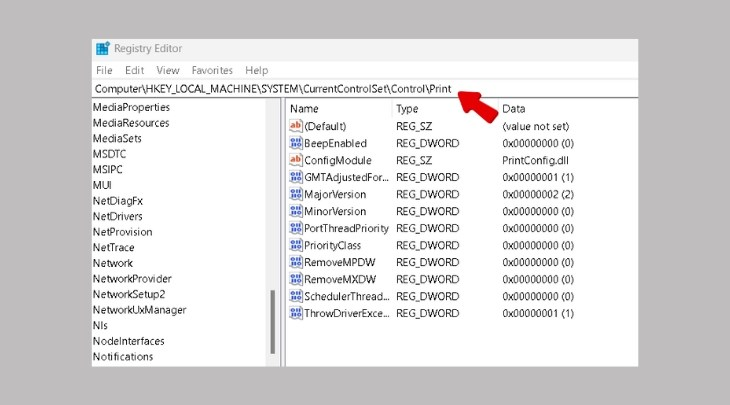Open the Favorites menu
Image resolution: width=730 pixels, height=405 pixels.
212,71
